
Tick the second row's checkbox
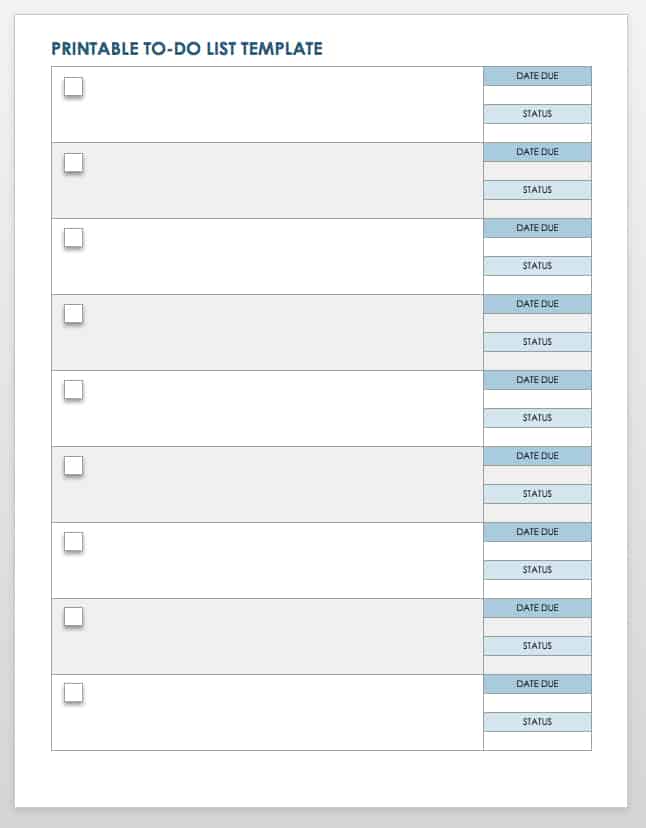(x=73, y=162)
